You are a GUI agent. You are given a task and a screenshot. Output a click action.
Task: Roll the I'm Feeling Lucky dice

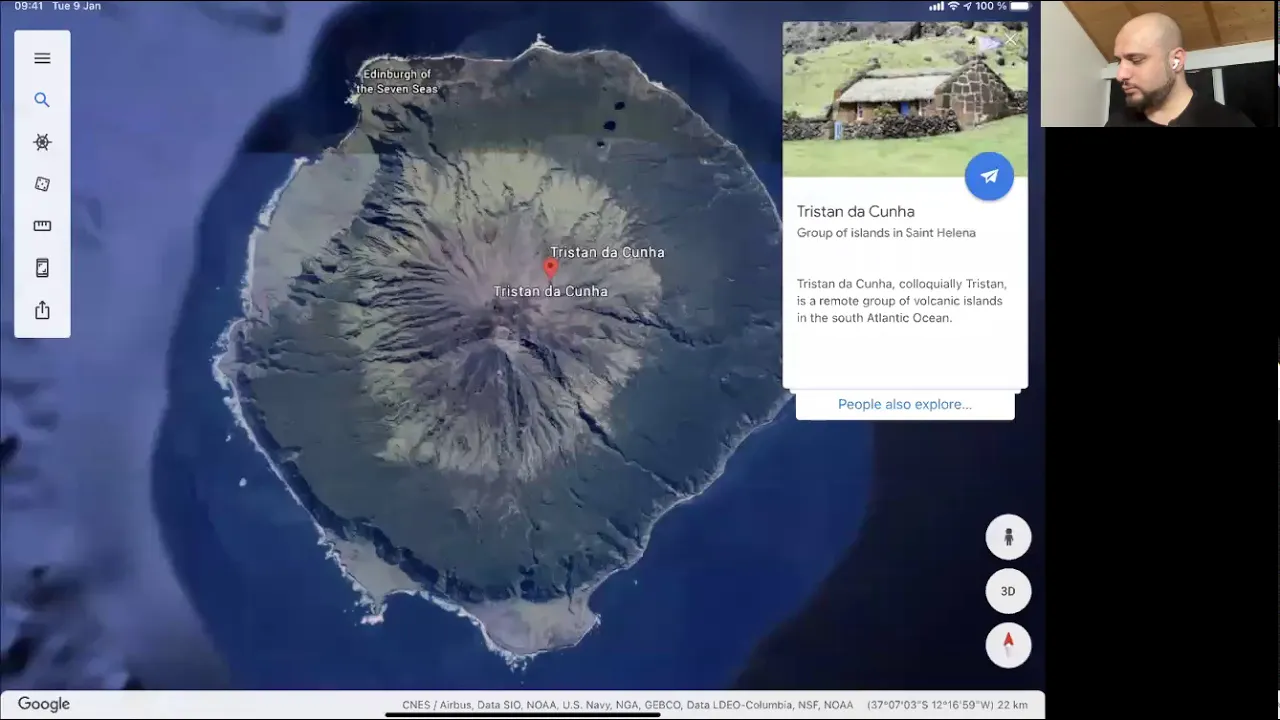pyautogui.click(x=42, y=184)
